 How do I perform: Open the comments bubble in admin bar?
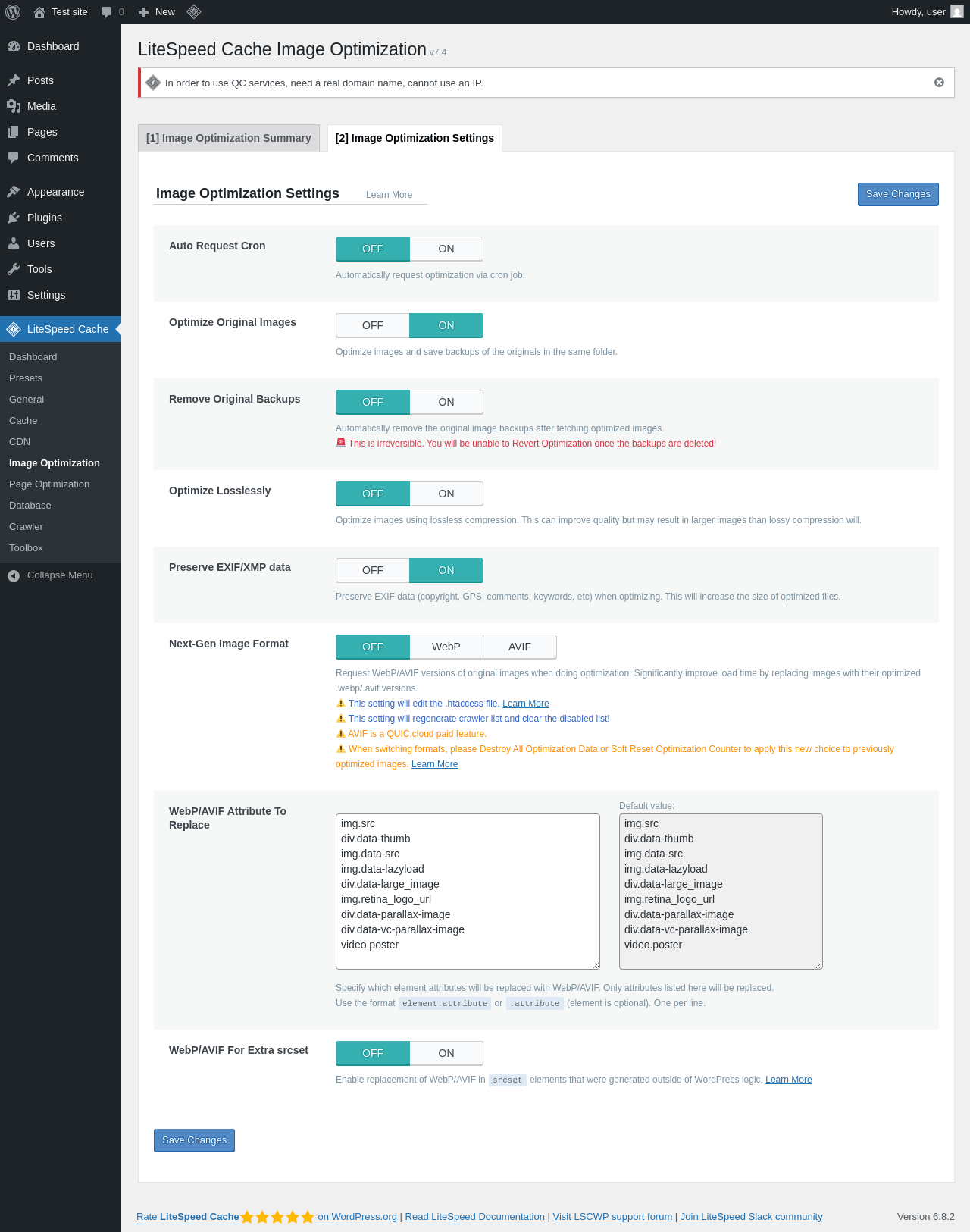[x=107, y=12]
